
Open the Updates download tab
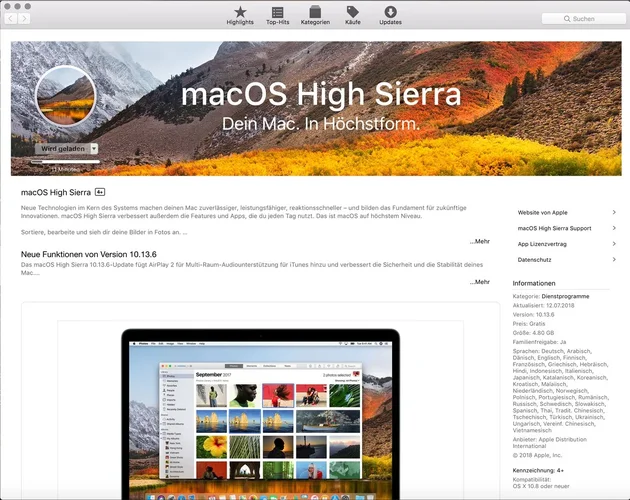[x=390, y=16]
